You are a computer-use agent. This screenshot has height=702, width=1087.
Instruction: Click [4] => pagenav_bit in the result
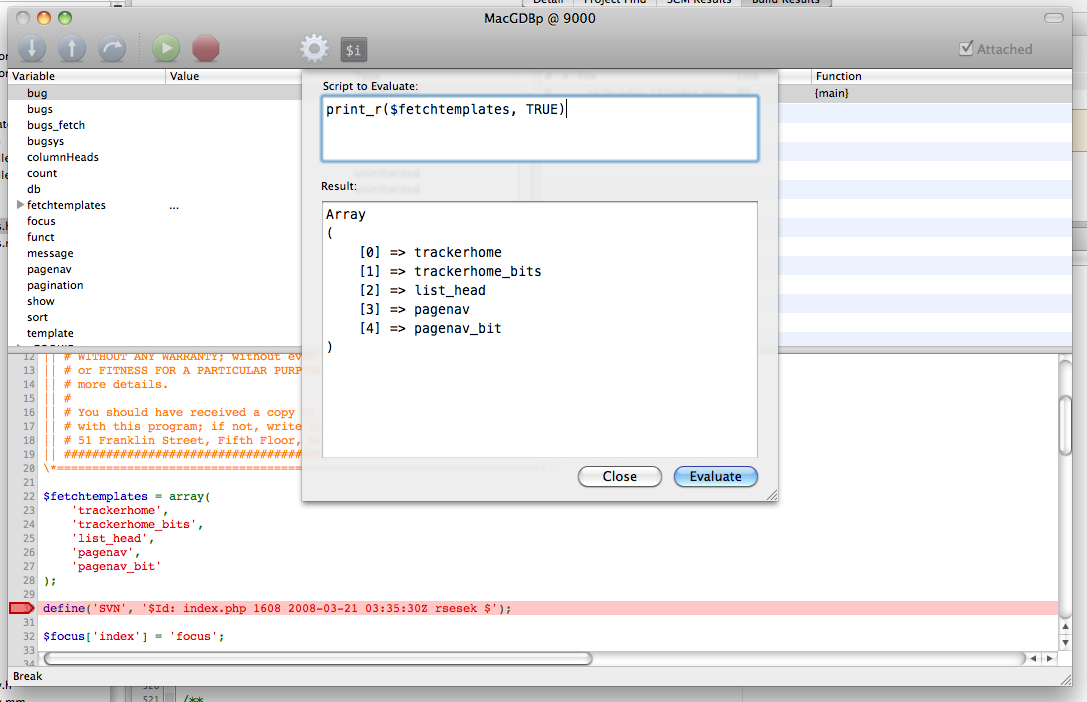(x=431, y=328)
